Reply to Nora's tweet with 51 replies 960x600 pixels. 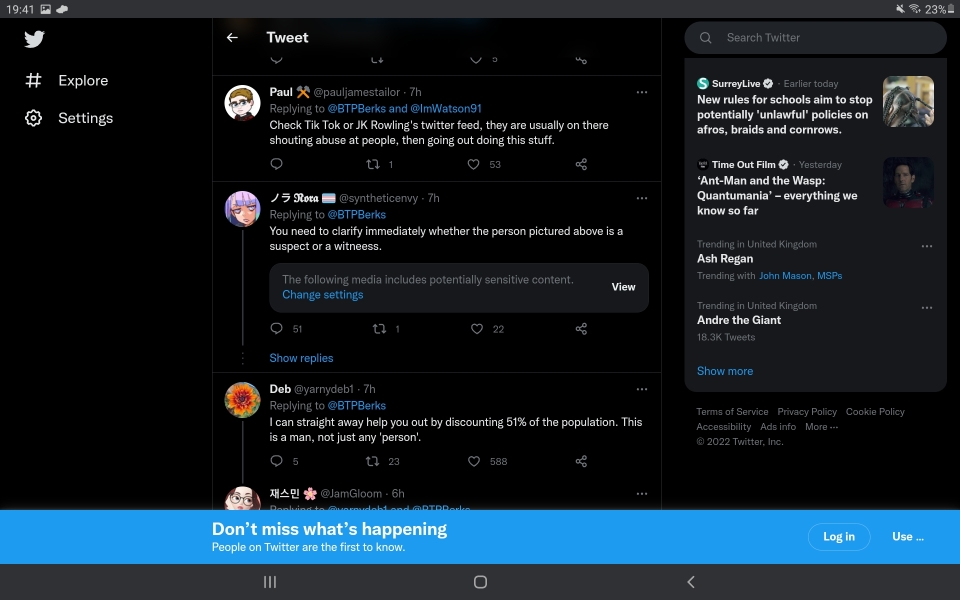tap(276, 329)
